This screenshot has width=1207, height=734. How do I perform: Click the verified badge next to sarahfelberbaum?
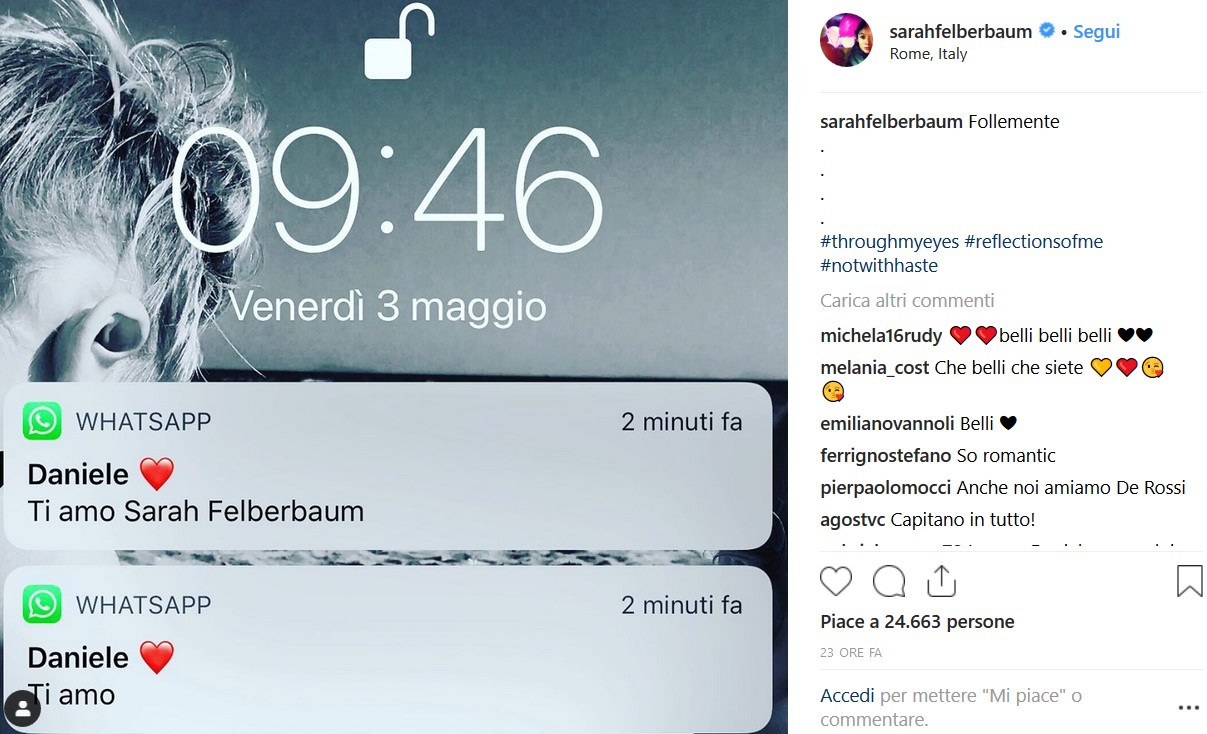tap(1047, 31)
